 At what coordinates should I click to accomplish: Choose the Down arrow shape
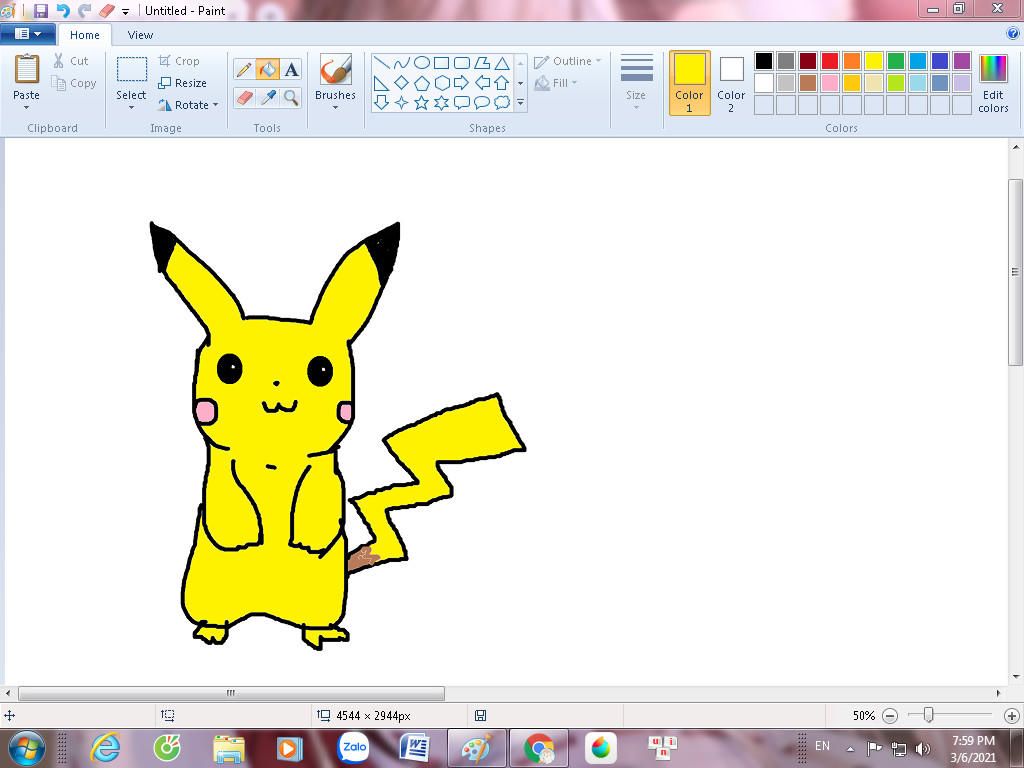[x=381, y=103]
